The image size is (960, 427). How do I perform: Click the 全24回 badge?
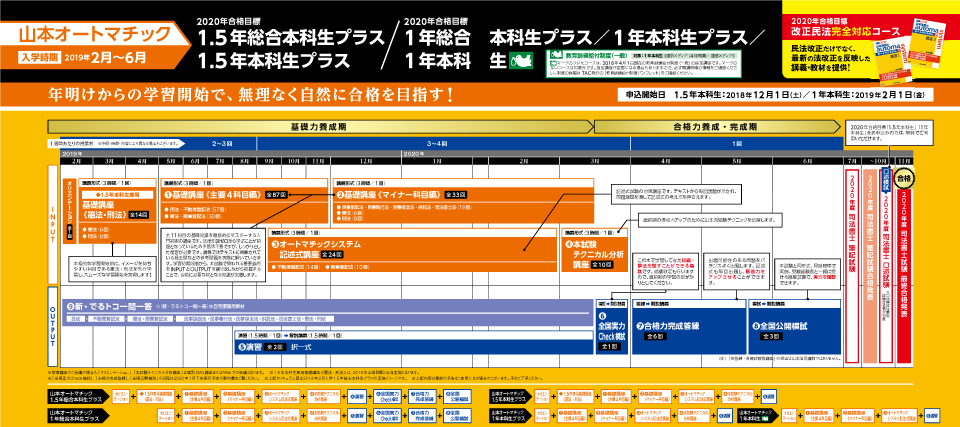(332, 254)
